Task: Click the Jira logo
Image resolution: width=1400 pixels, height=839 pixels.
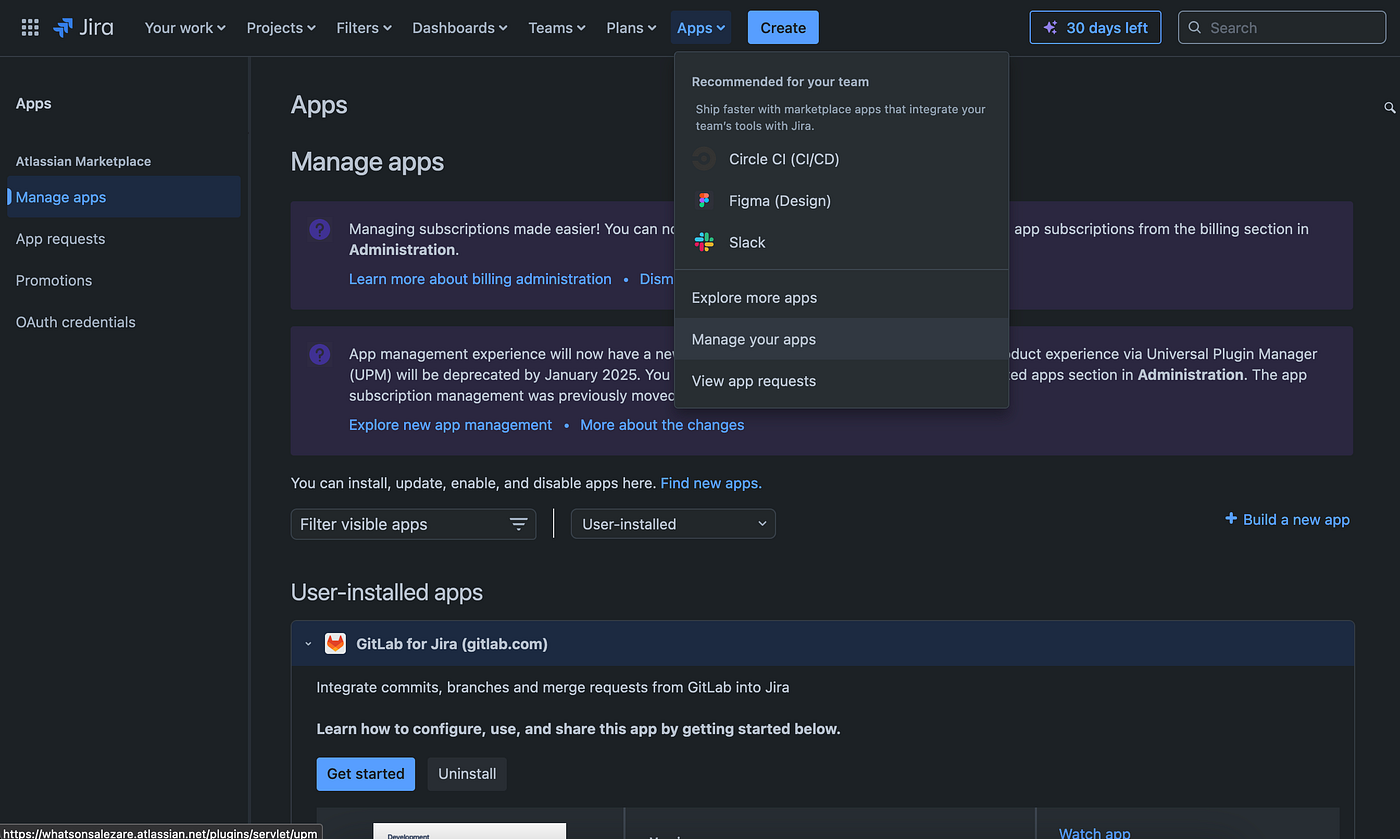Action: coord(83,28)
